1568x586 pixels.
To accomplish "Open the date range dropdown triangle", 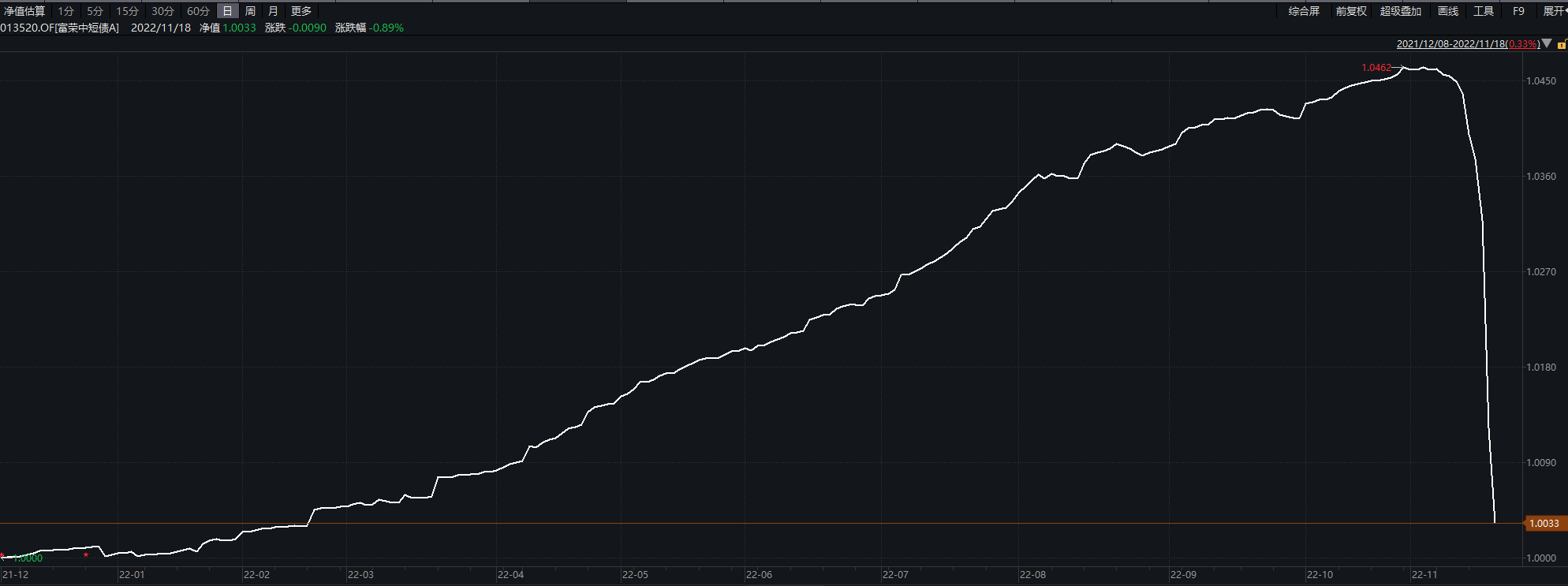I will (1547, 44).
